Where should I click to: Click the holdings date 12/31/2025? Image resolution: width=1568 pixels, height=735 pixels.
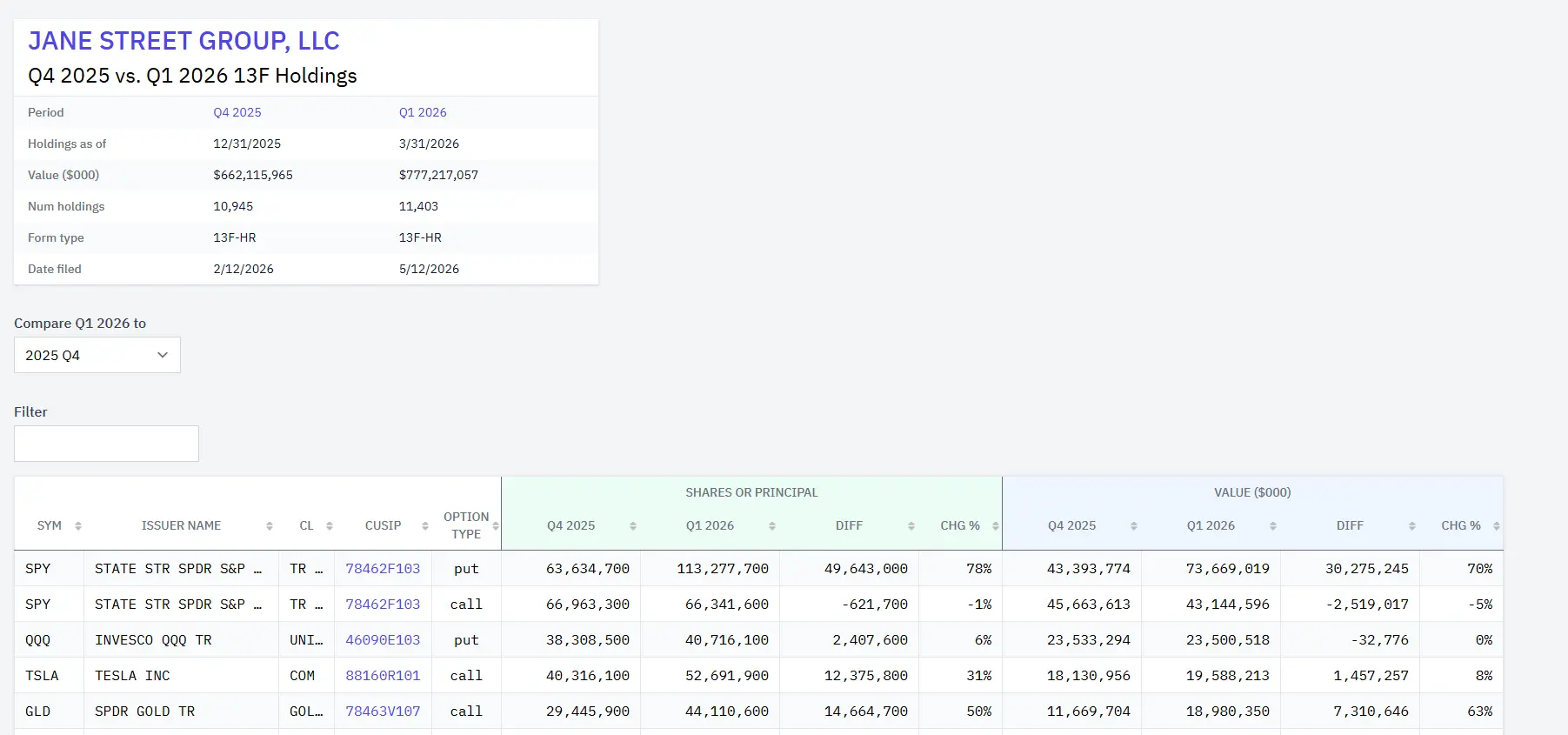(x=247, y=144)
